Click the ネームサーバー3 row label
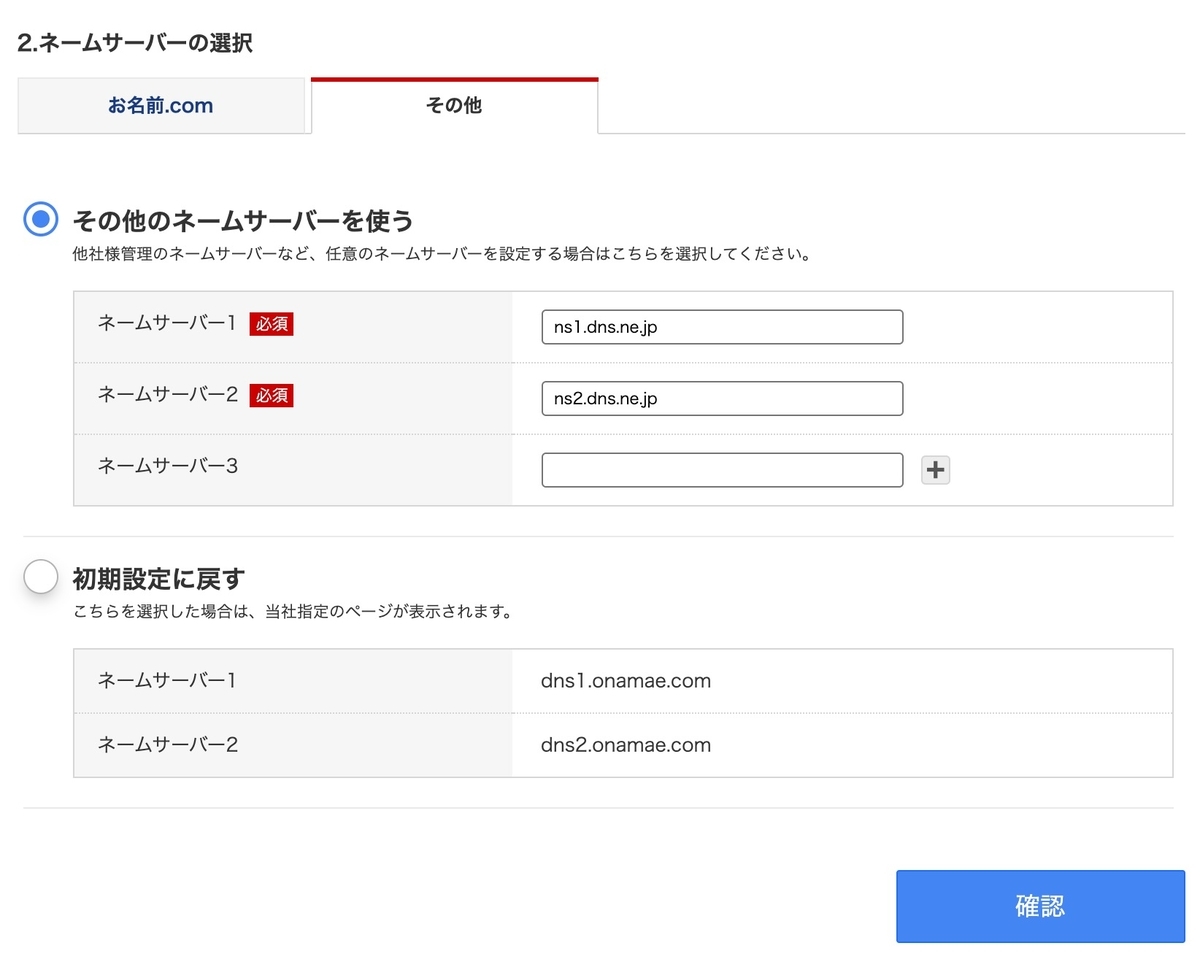1200x962 pixels. pos(166,465)
